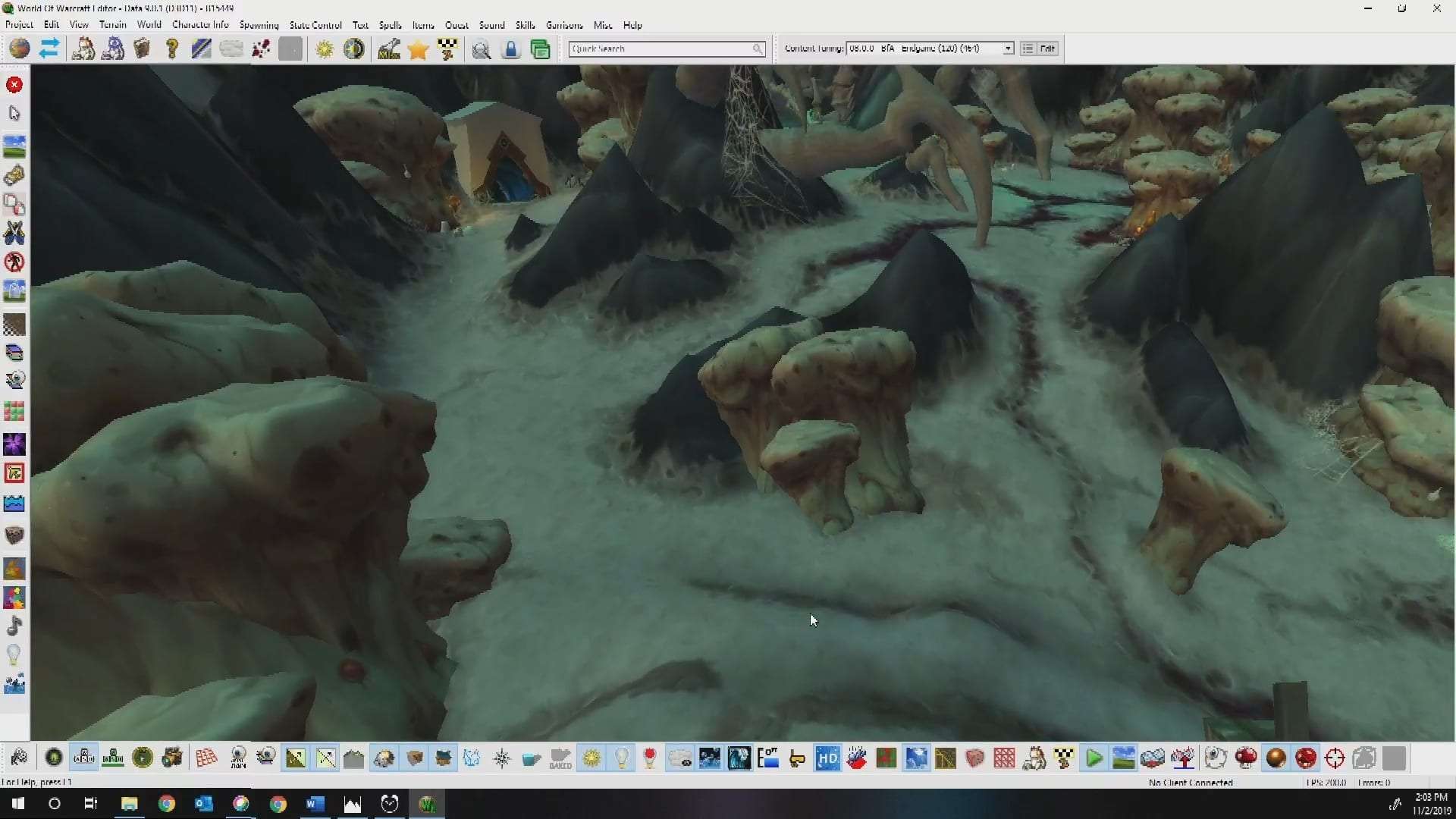The height and width of the screenshot is (819, 1456).
Task: Click the red X icon in left sidebar
Action: (14, 84)
